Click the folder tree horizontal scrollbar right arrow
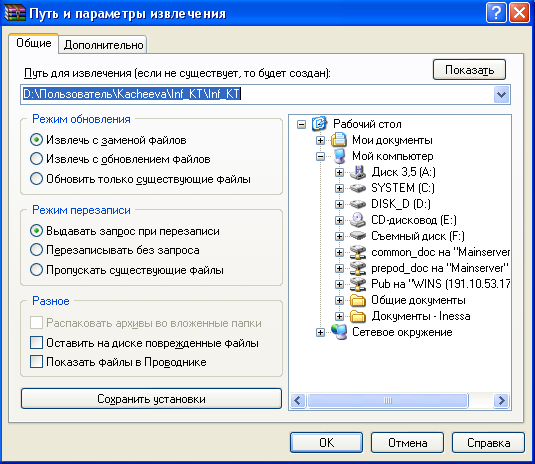Screen dimensions: 535x464 pos(501,400)
